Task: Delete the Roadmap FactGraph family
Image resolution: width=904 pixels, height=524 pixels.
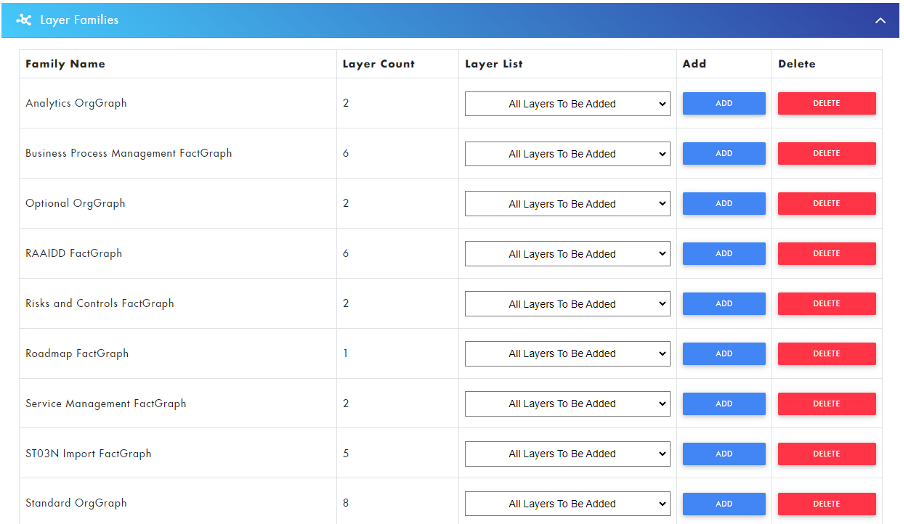Action: [x=826, y=354]
